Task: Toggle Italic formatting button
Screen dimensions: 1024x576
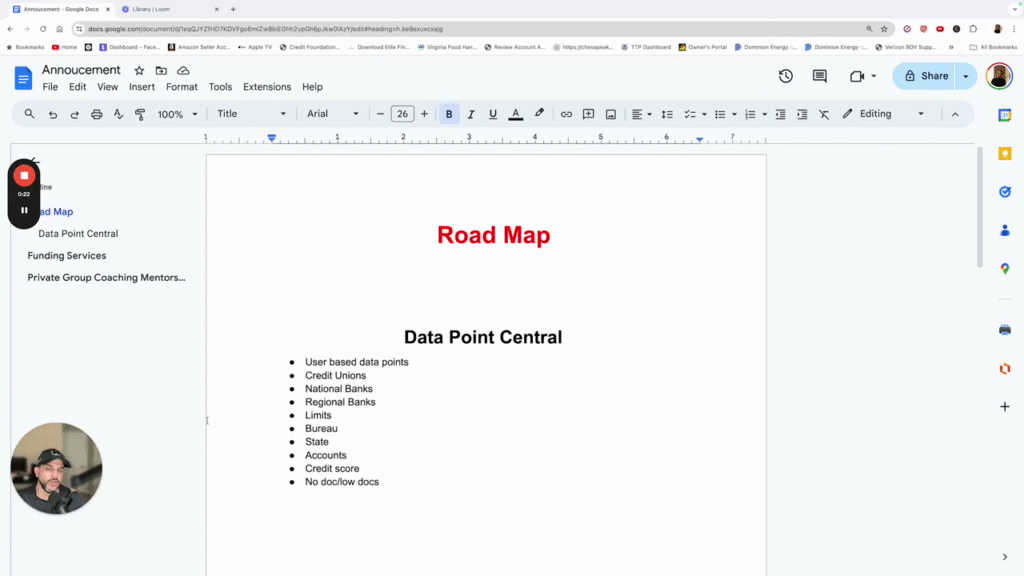Action: pos(471,114)
